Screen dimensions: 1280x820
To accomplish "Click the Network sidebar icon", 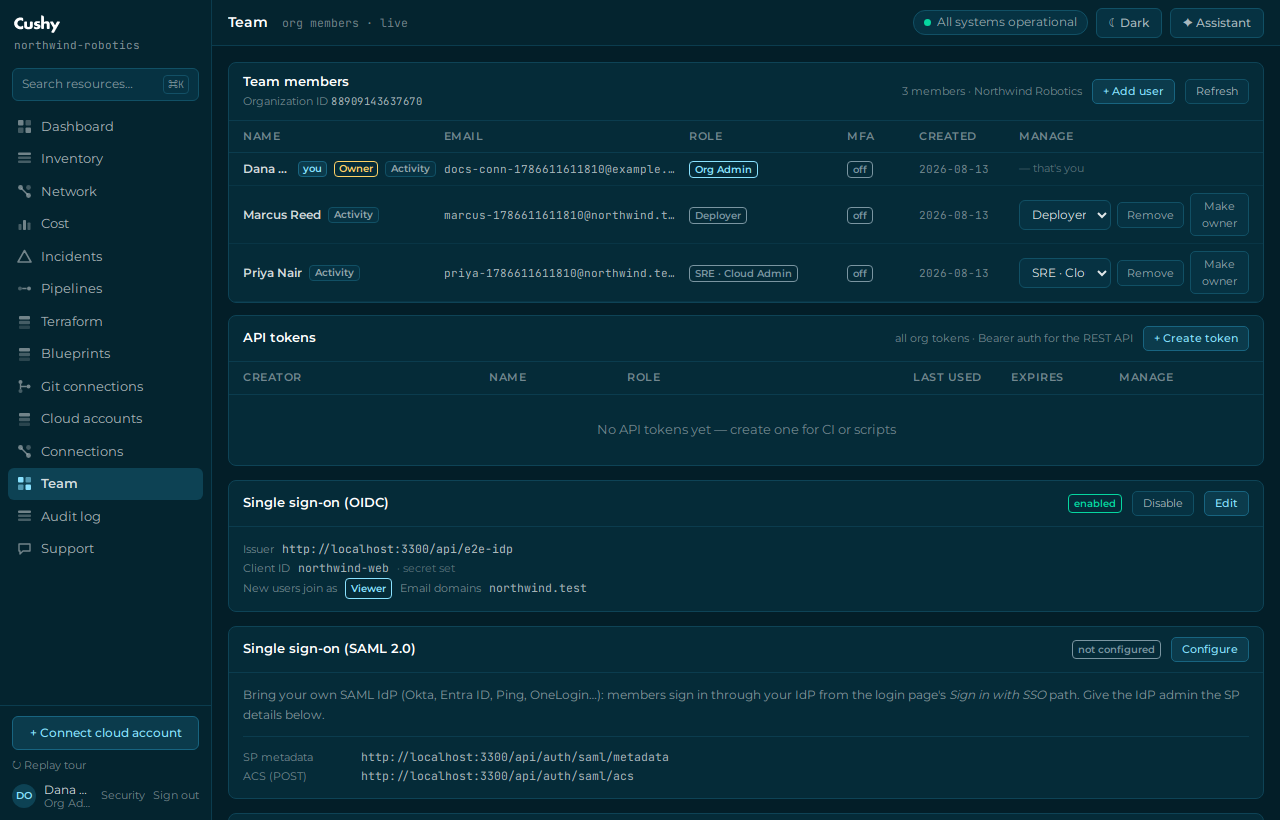I will [24, 191].
